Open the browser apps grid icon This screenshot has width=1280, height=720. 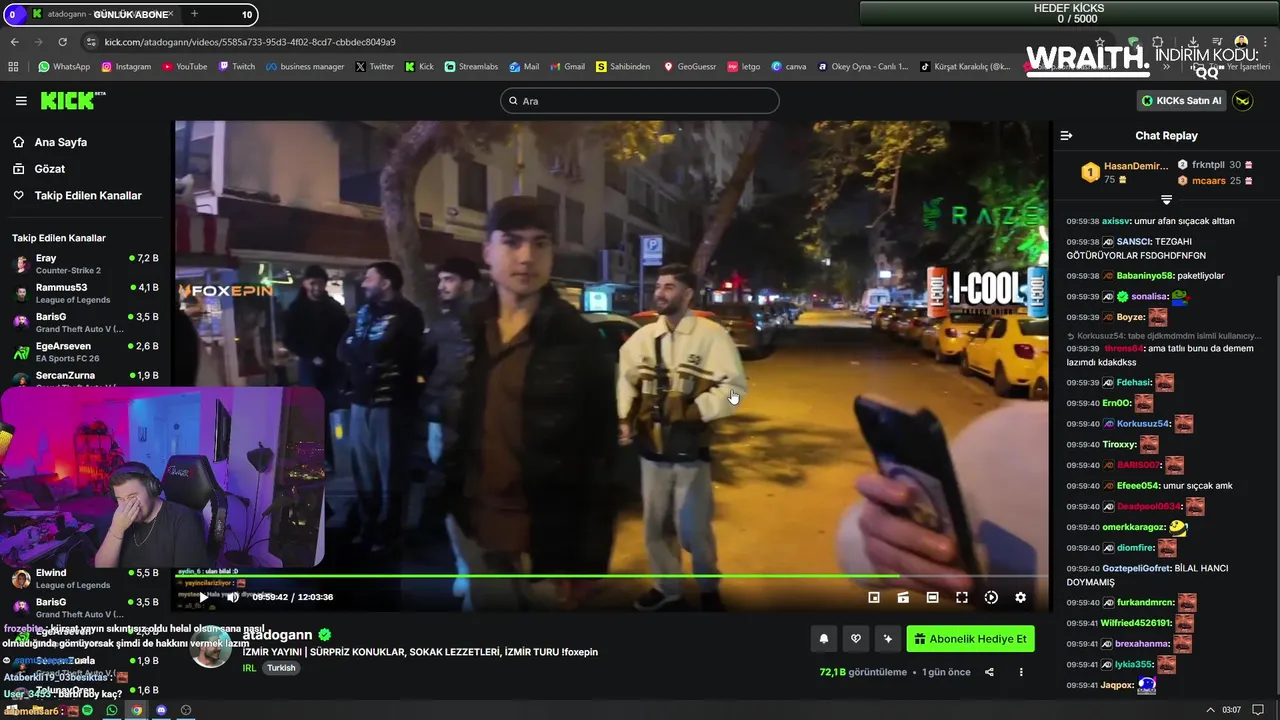13,67
